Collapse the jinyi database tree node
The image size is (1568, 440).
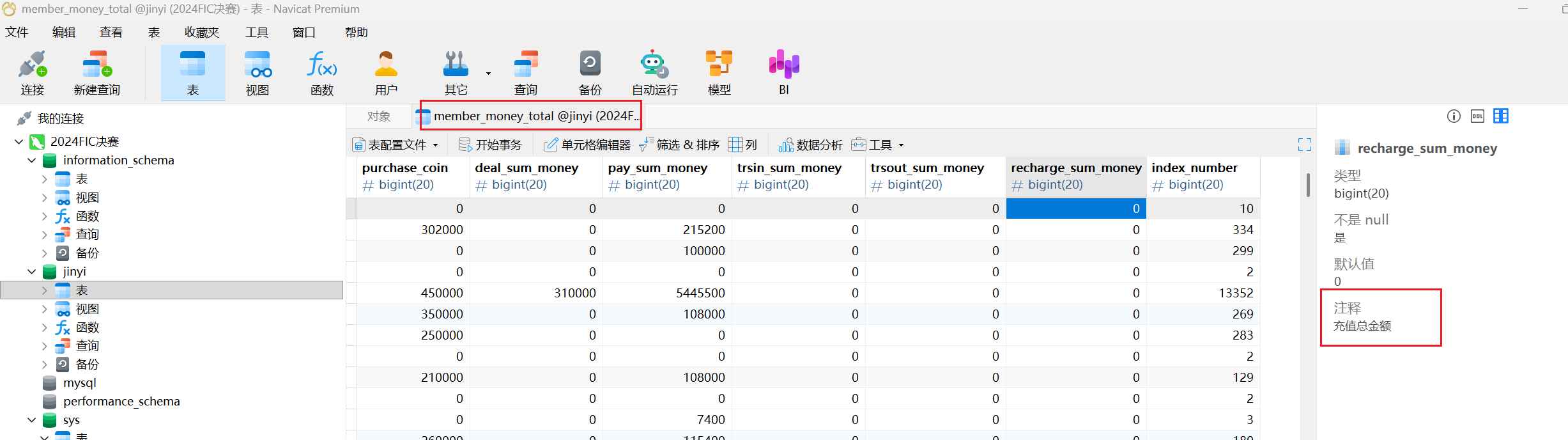tap(31, 272)
